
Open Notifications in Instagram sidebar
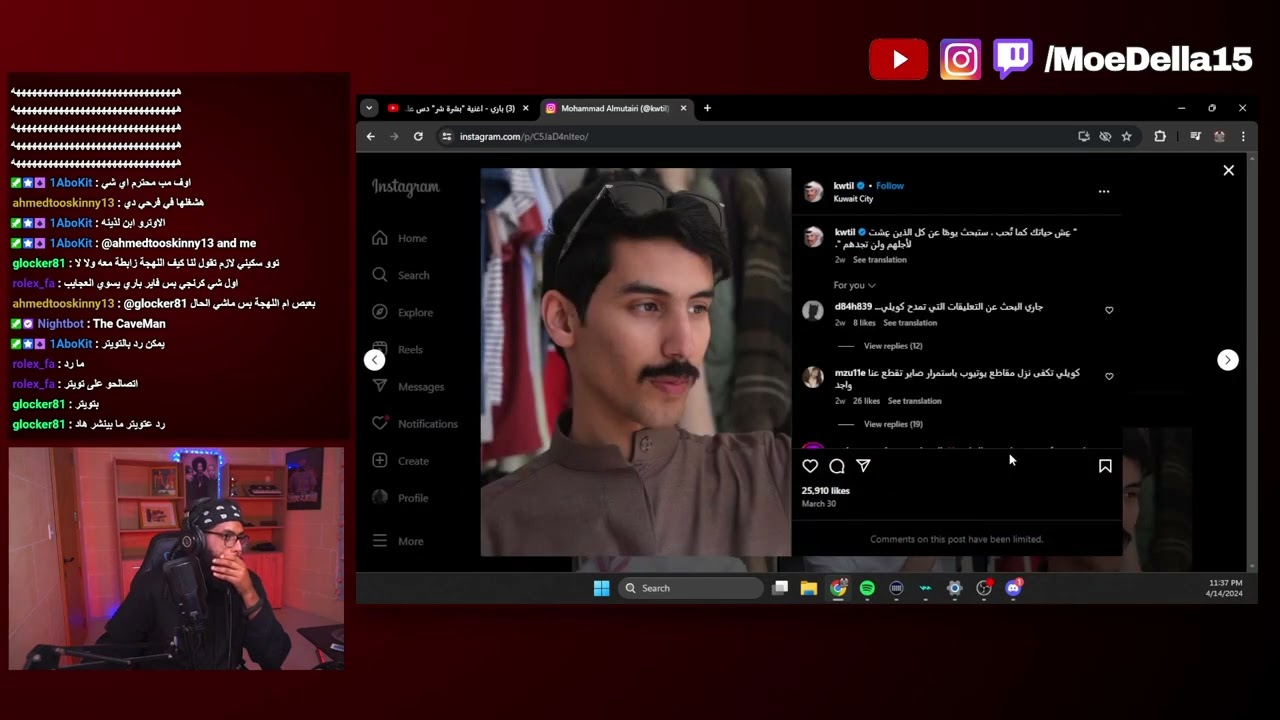click(415, 424)
